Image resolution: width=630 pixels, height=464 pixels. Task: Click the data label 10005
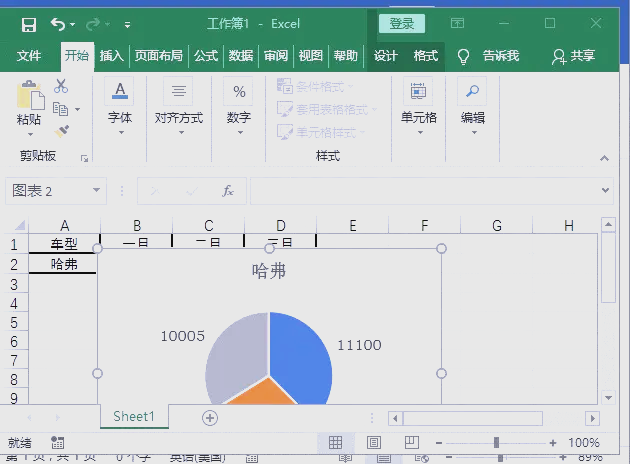click(x=182, y=336)
